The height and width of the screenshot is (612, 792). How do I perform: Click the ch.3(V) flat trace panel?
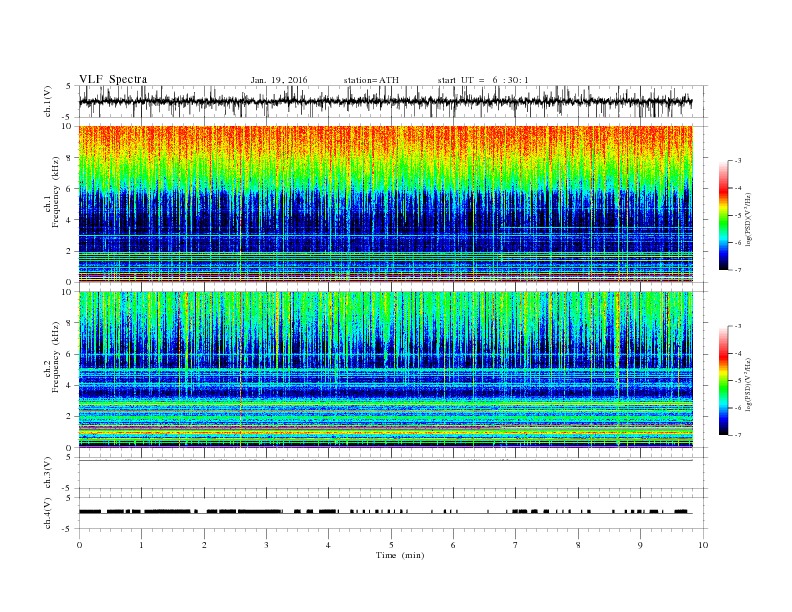click(x=393, y=473)
